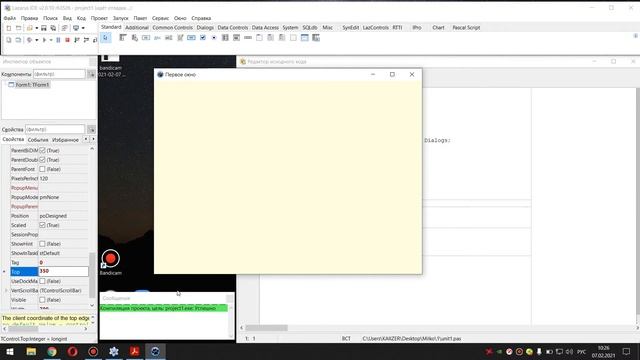Viewport: 640px width, 360px height.
Task: Pick the TGroupBox component in Standard palette
Action: point(259,38)
